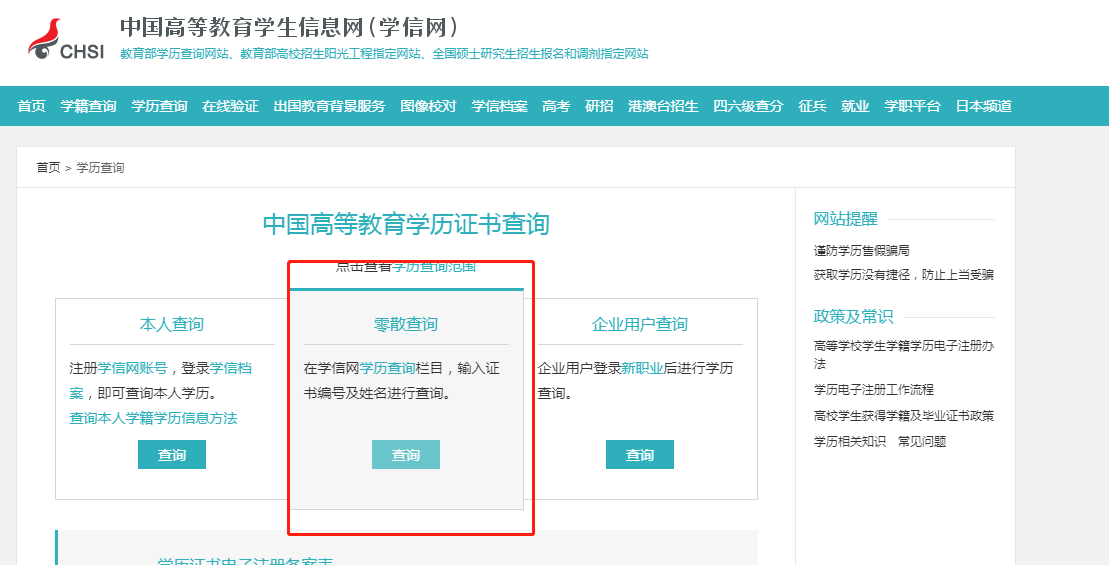Click 首页 in the breadcrumb

[49, 168]
